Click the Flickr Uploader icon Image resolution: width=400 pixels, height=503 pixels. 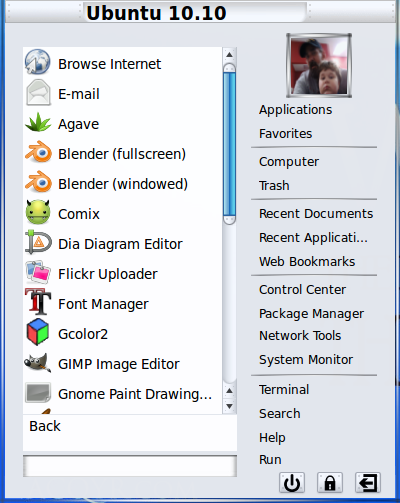[x=38, y=272]
